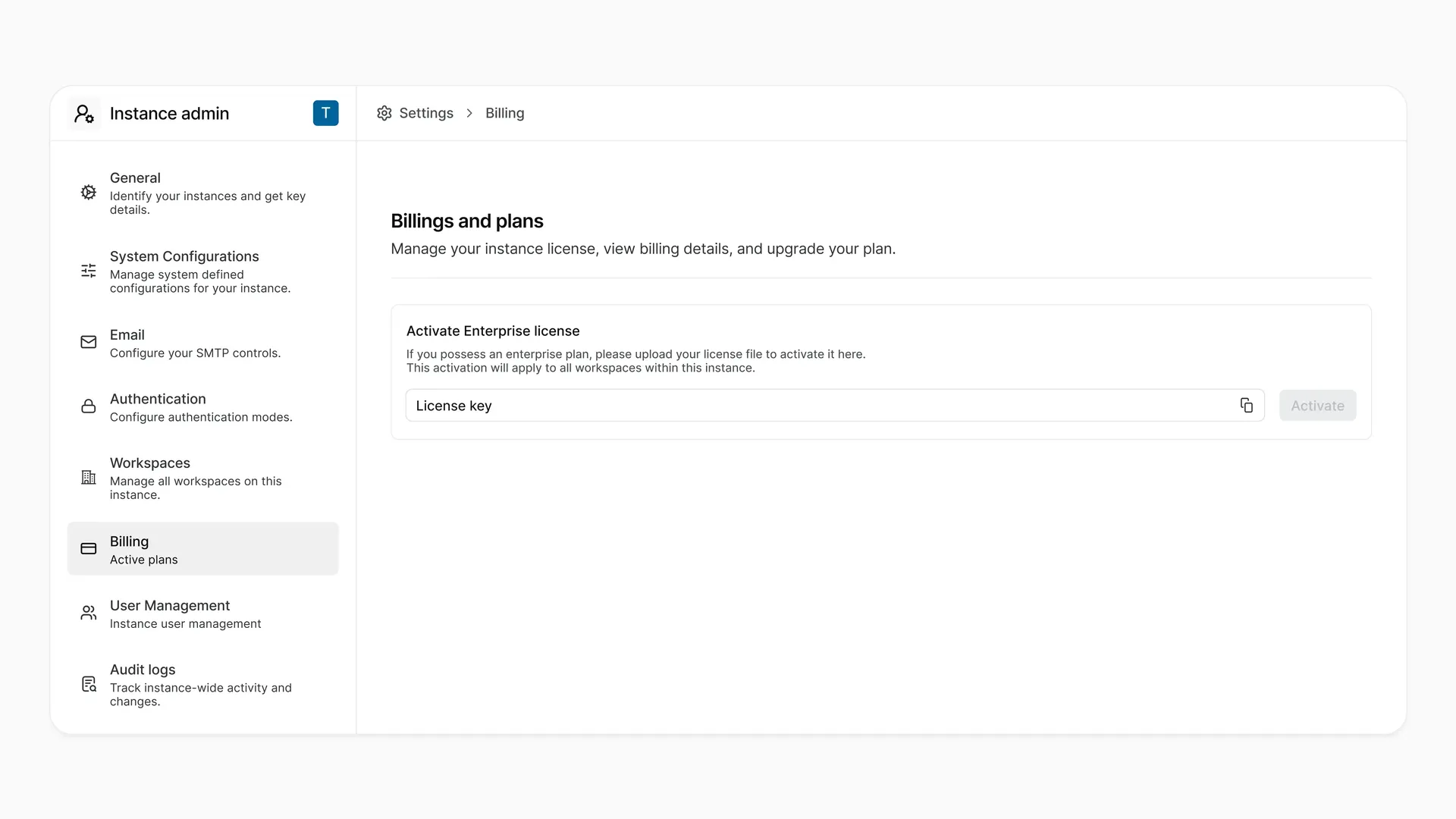Open the General sidebar menu item
The image size is (1456, 819).
202,193
